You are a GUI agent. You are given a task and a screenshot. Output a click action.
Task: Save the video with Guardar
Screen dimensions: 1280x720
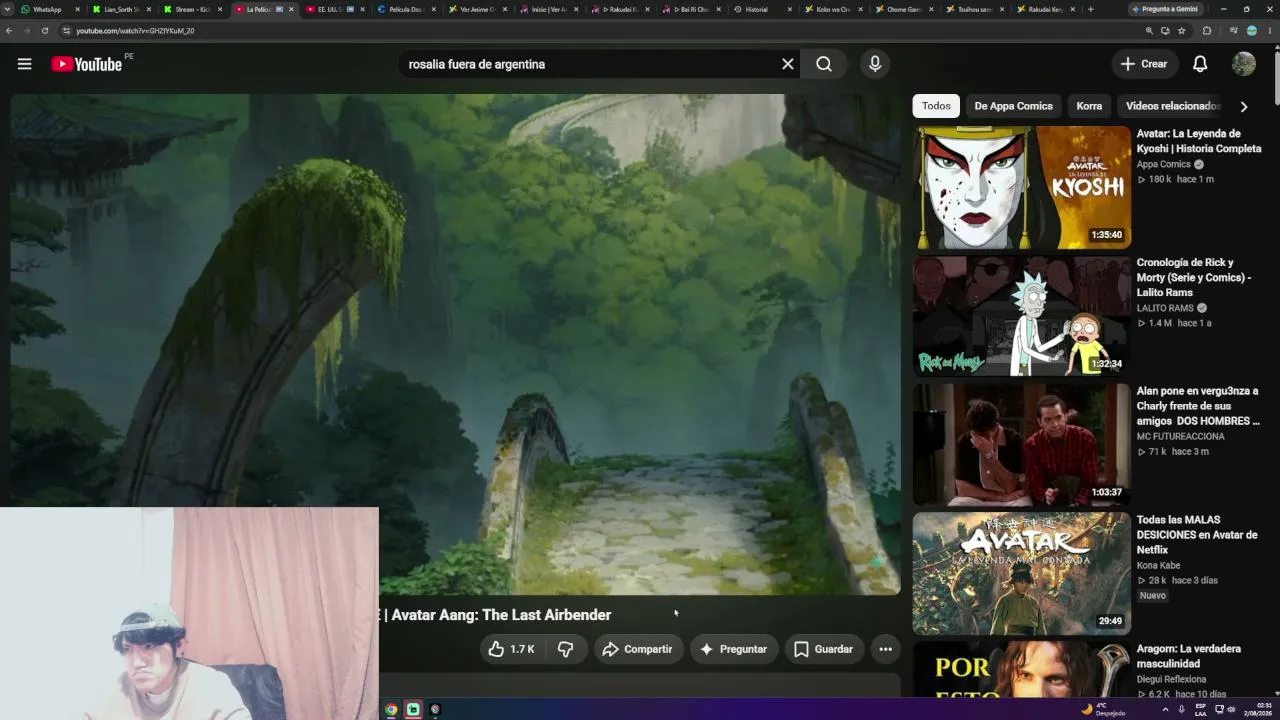pos(823,649)
